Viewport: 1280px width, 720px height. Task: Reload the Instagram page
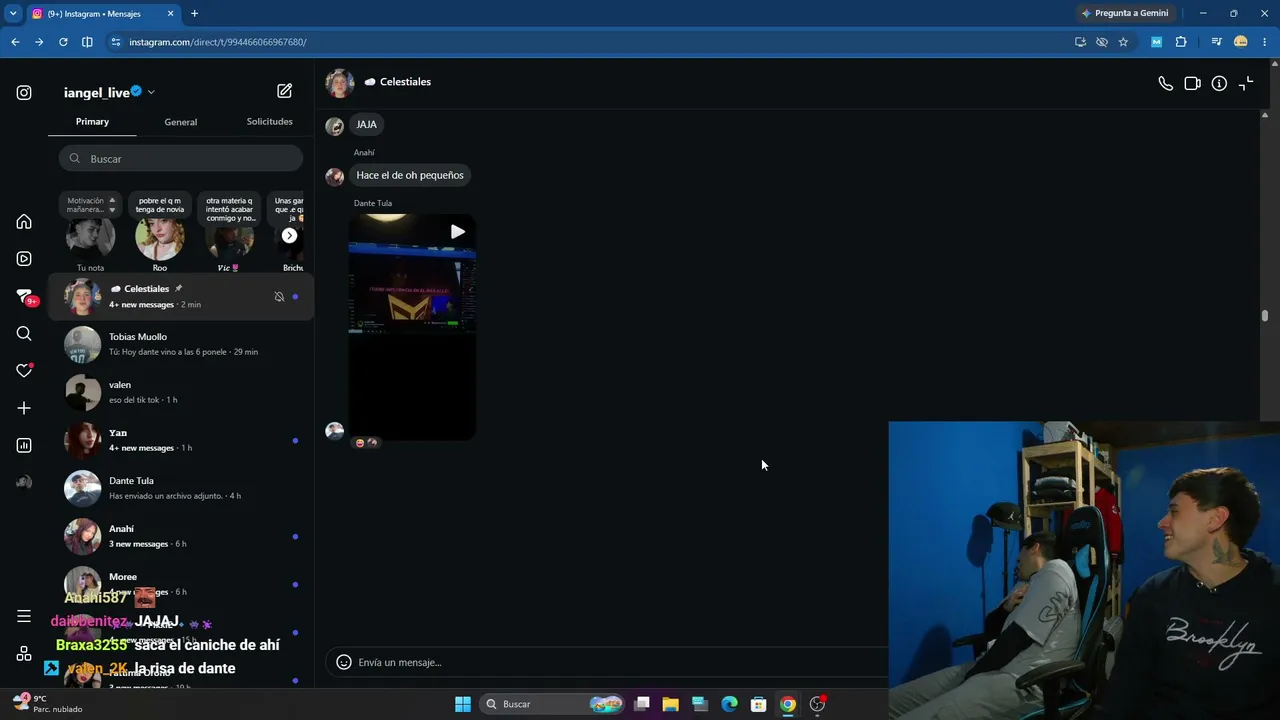[63, 42]
